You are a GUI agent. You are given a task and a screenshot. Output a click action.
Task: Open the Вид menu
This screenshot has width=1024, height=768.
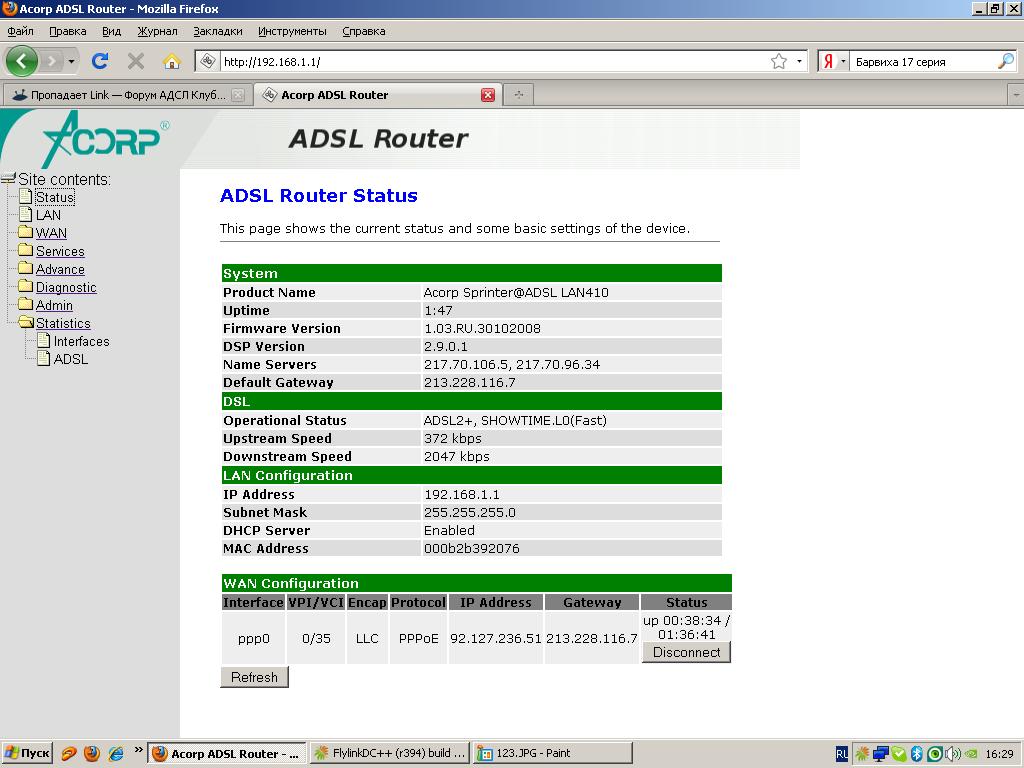[x=112, y=31]
